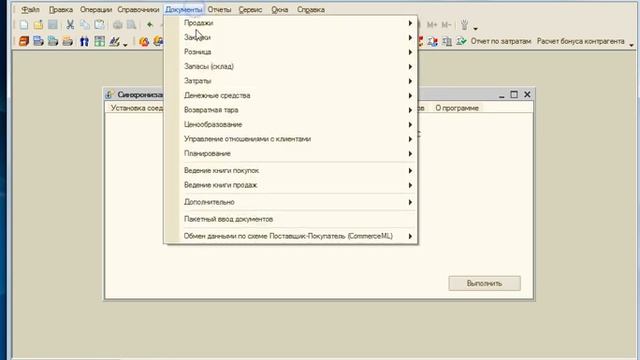This screenshot has height=360, width=640.
Task: Click the green table grid icon
Action: coord(99,41)
